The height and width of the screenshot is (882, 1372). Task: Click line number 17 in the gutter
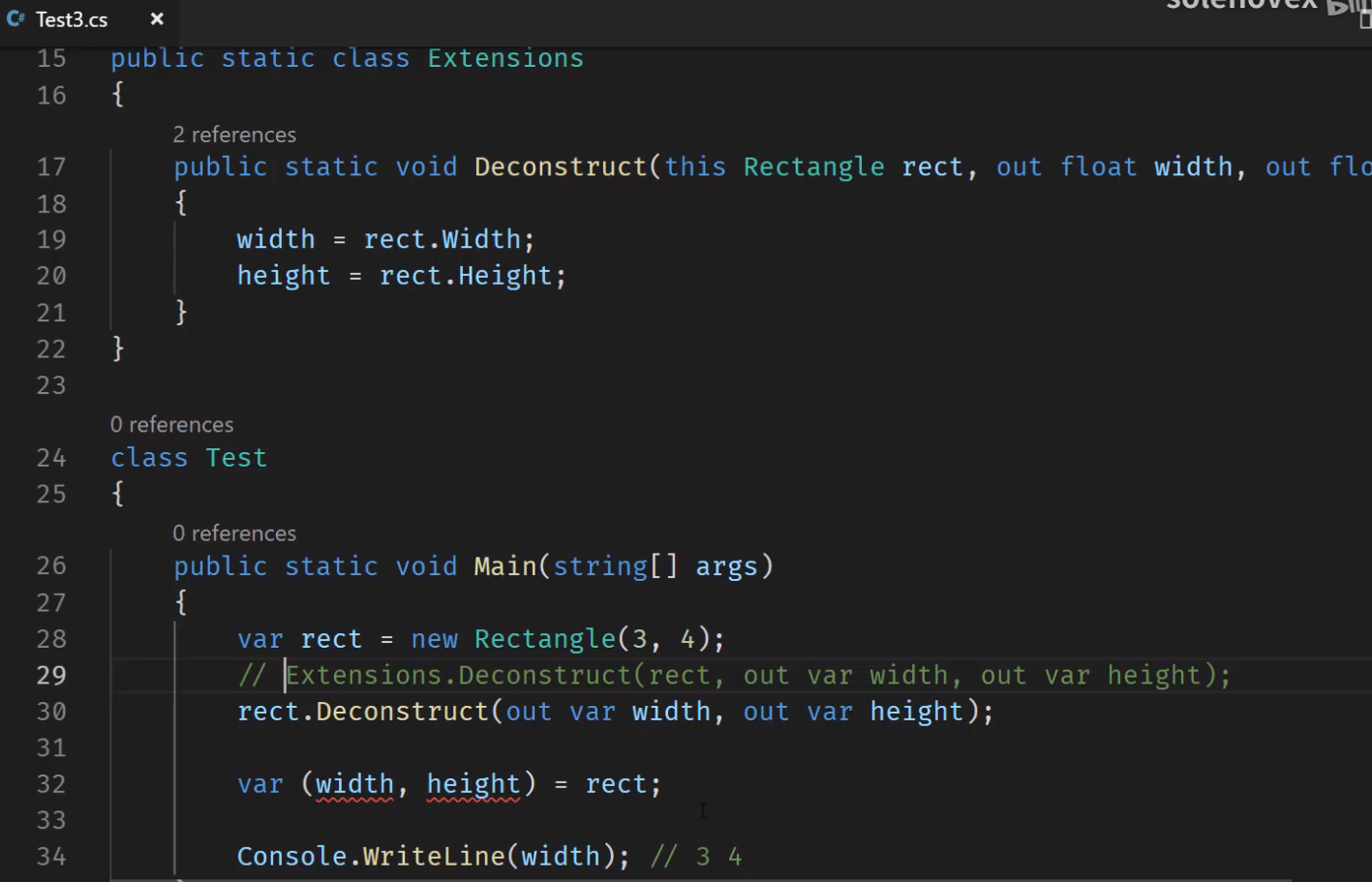(x=51, y=167)
